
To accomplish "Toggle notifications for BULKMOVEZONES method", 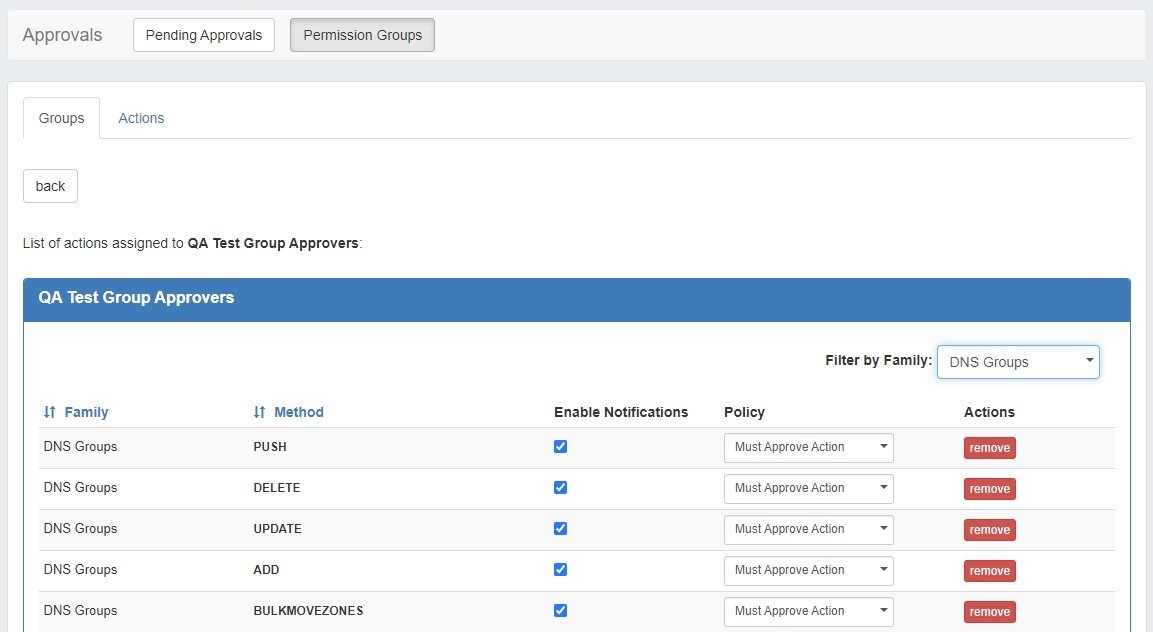I will click(560, 611).
